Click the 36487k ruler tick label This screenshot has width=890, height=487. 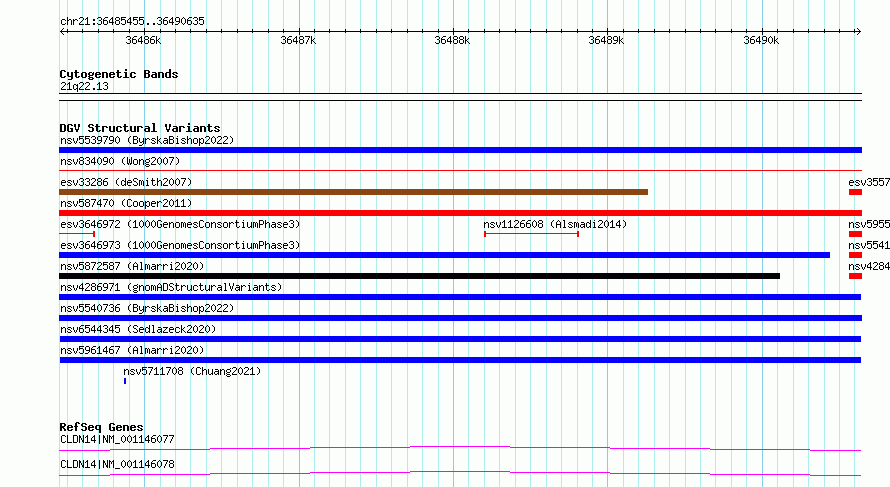[x=298, y=40]
